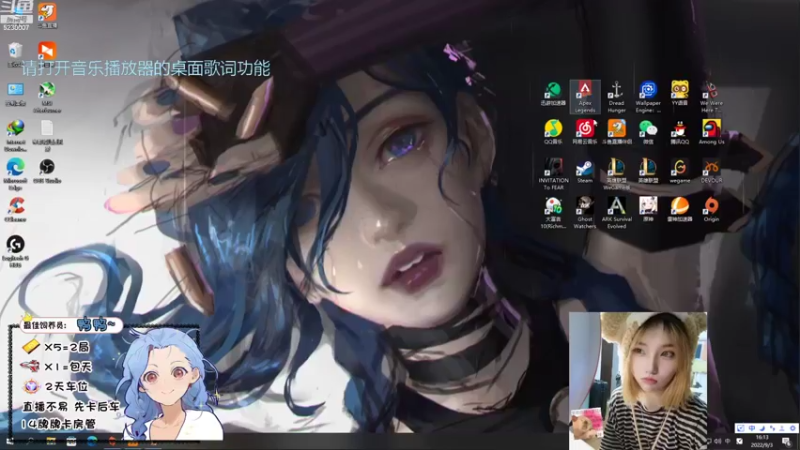Launch the Richman 10 game icon
The image size is (800, 450).
pyautogui.click(x=553, y=213)
